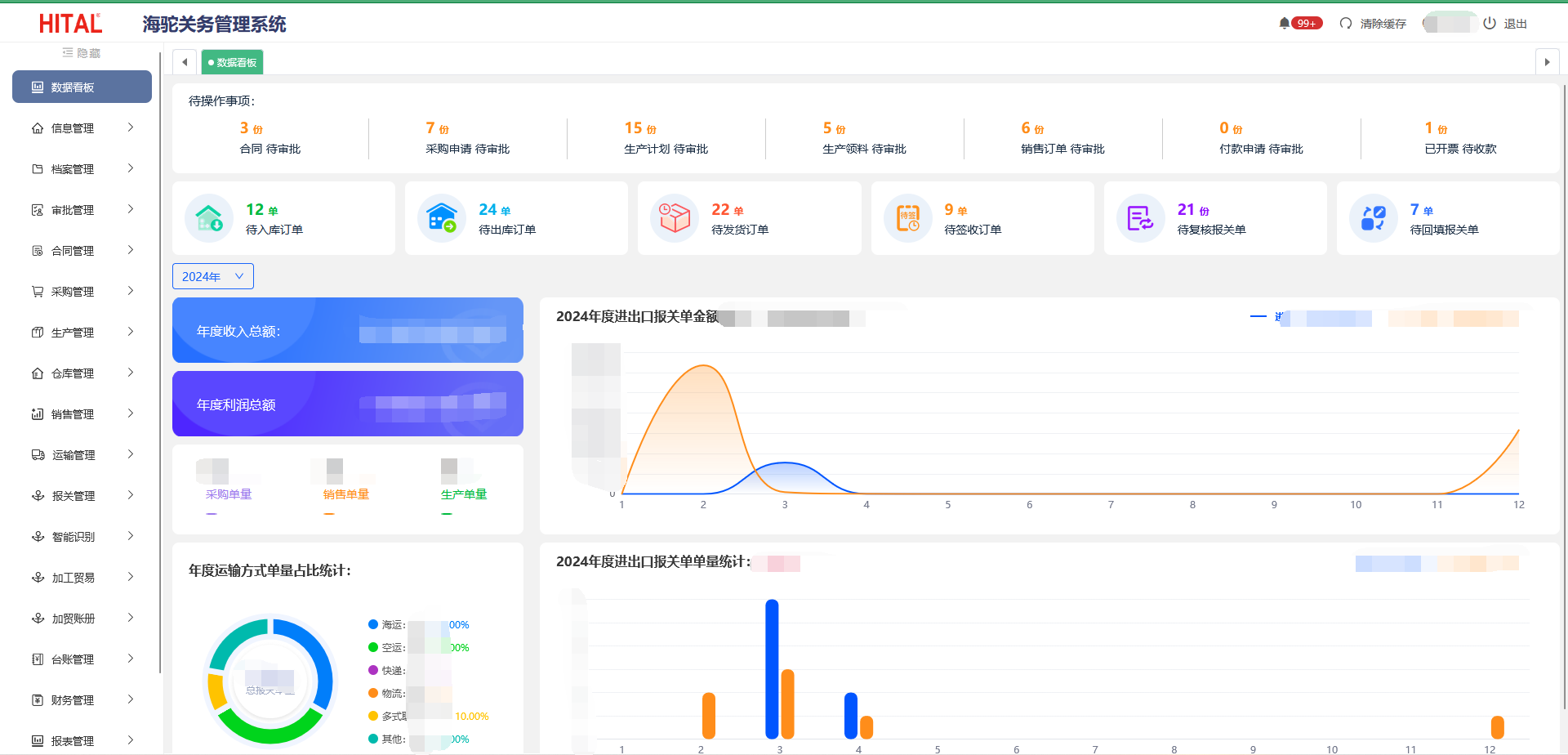
Task: Click the 运输管理 truck icon
Action: [38, 454]
